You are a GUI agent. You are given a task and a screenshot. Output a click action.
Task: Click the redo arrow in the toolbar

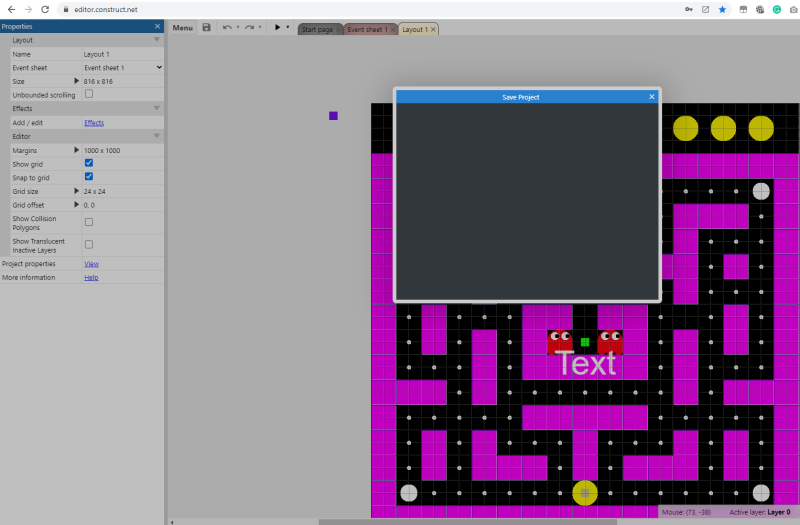point(249,28)
